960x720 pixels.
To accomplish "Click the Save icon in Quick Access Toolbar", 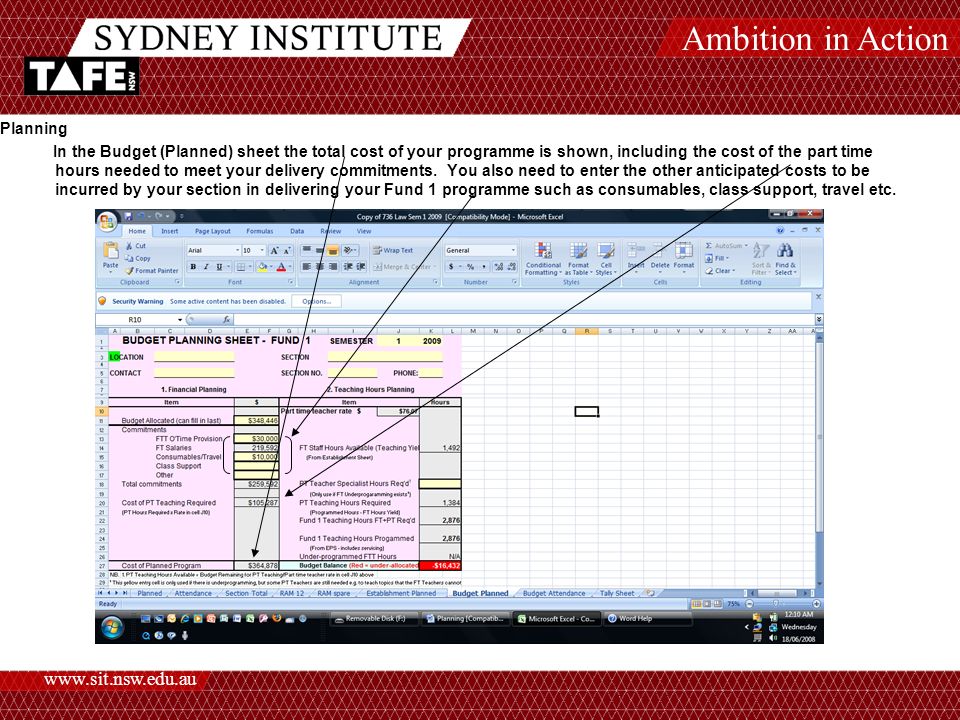I will pos(128,216).
